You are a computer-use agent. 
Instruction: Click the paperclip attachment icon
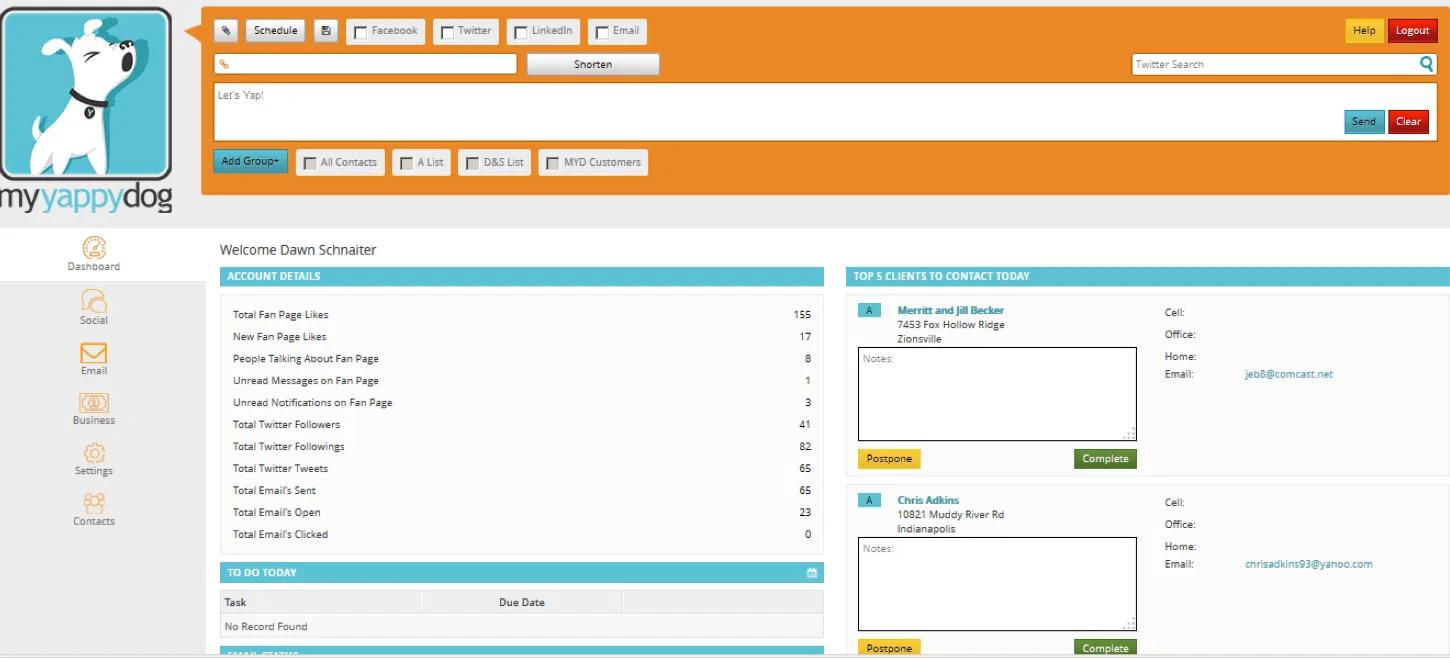coord(226,31)
